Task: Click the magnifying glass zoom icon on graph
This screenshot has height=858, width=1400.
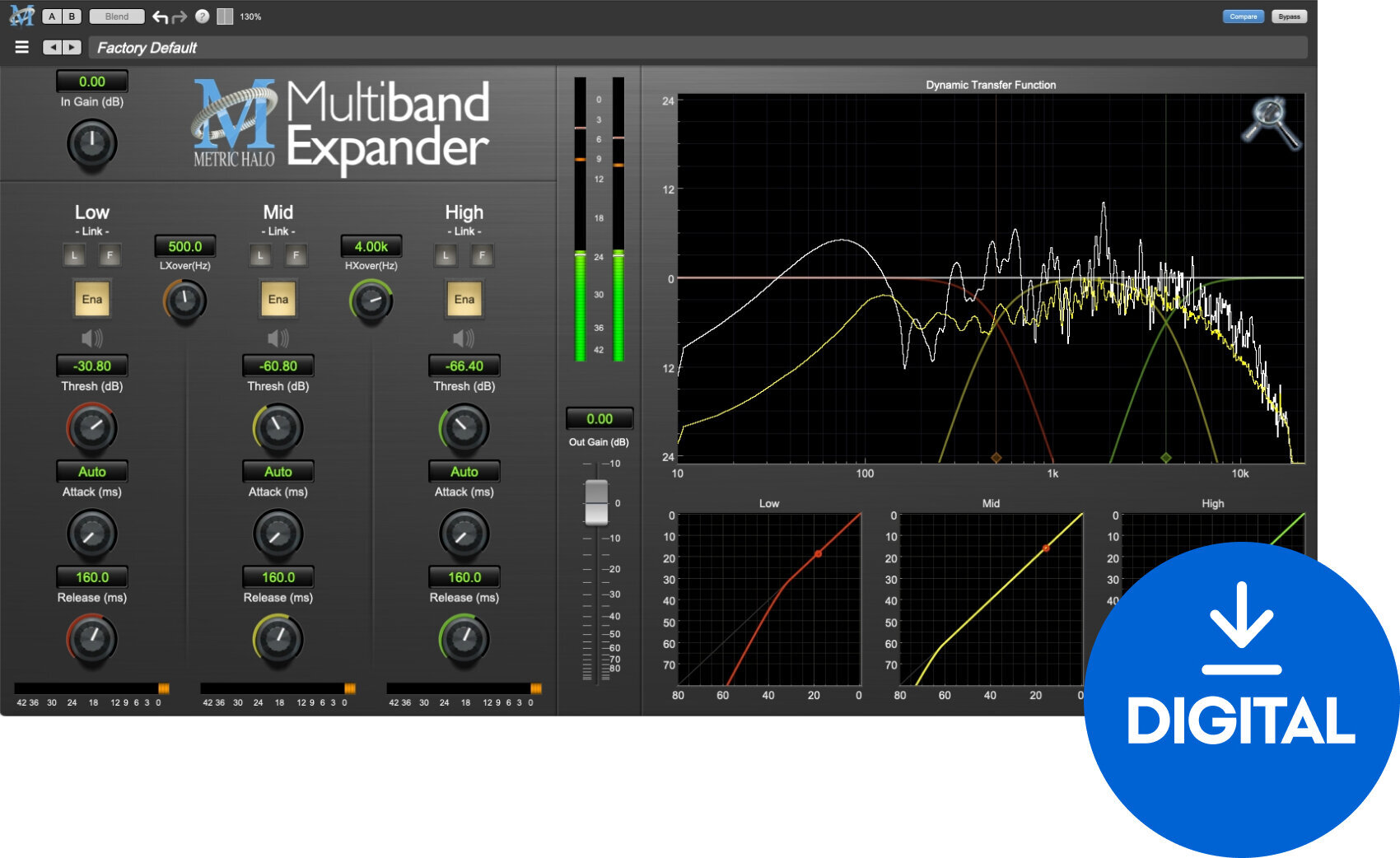Action: pyautogui.click(x=1272, y=124)
